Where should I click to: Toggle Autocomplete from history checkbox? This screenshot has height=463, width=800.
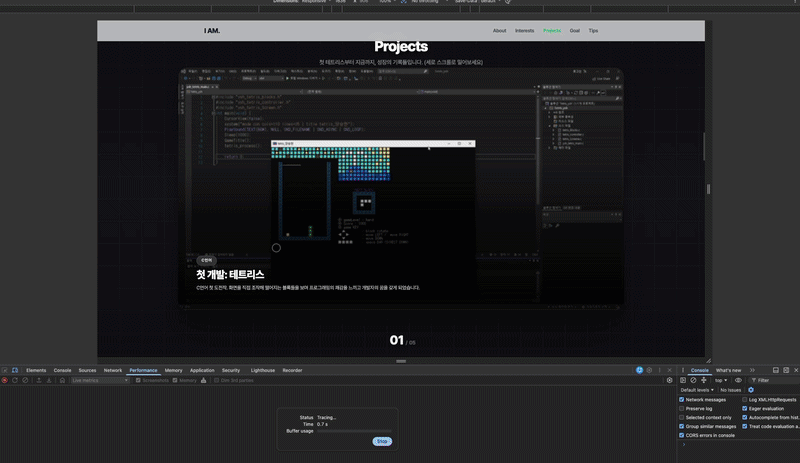(x=744, y=418)
